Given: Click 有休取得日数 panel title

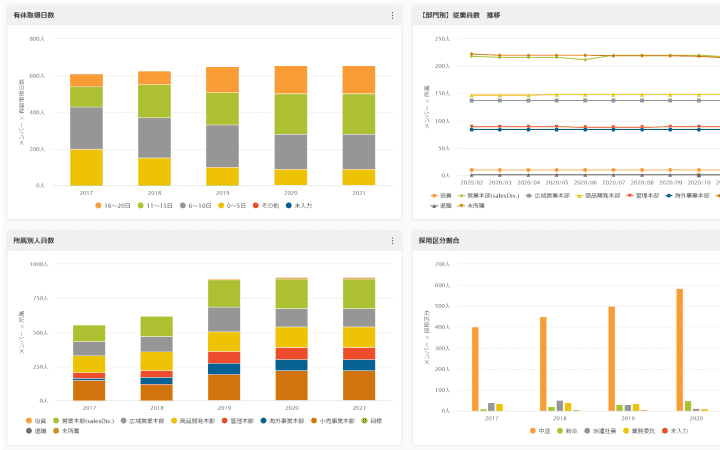Looking at the screenshot, I should tap(34, 15).
